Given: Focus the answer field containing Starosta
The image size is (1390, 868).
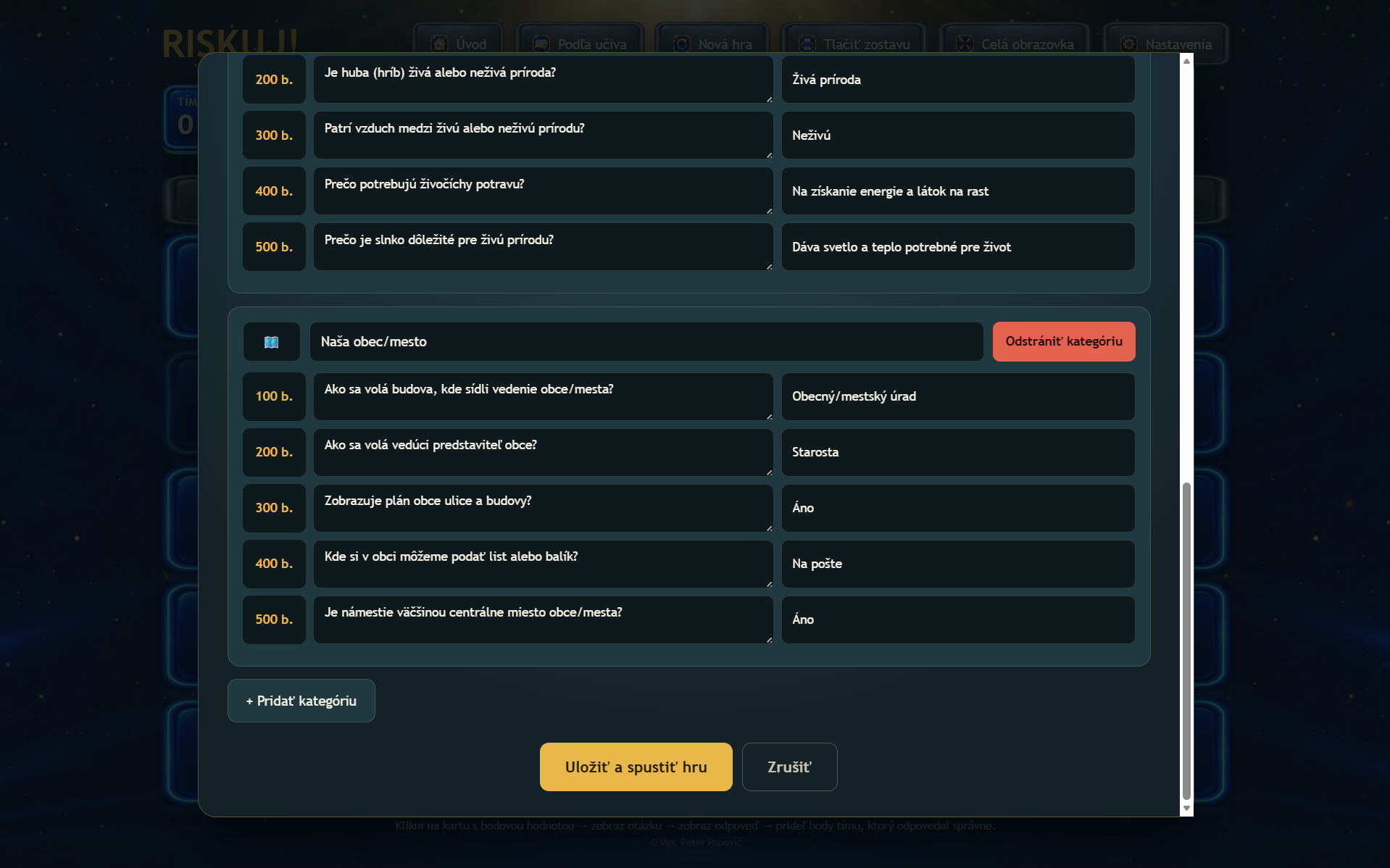Looking at the screenshot, I should pos(958,452).
